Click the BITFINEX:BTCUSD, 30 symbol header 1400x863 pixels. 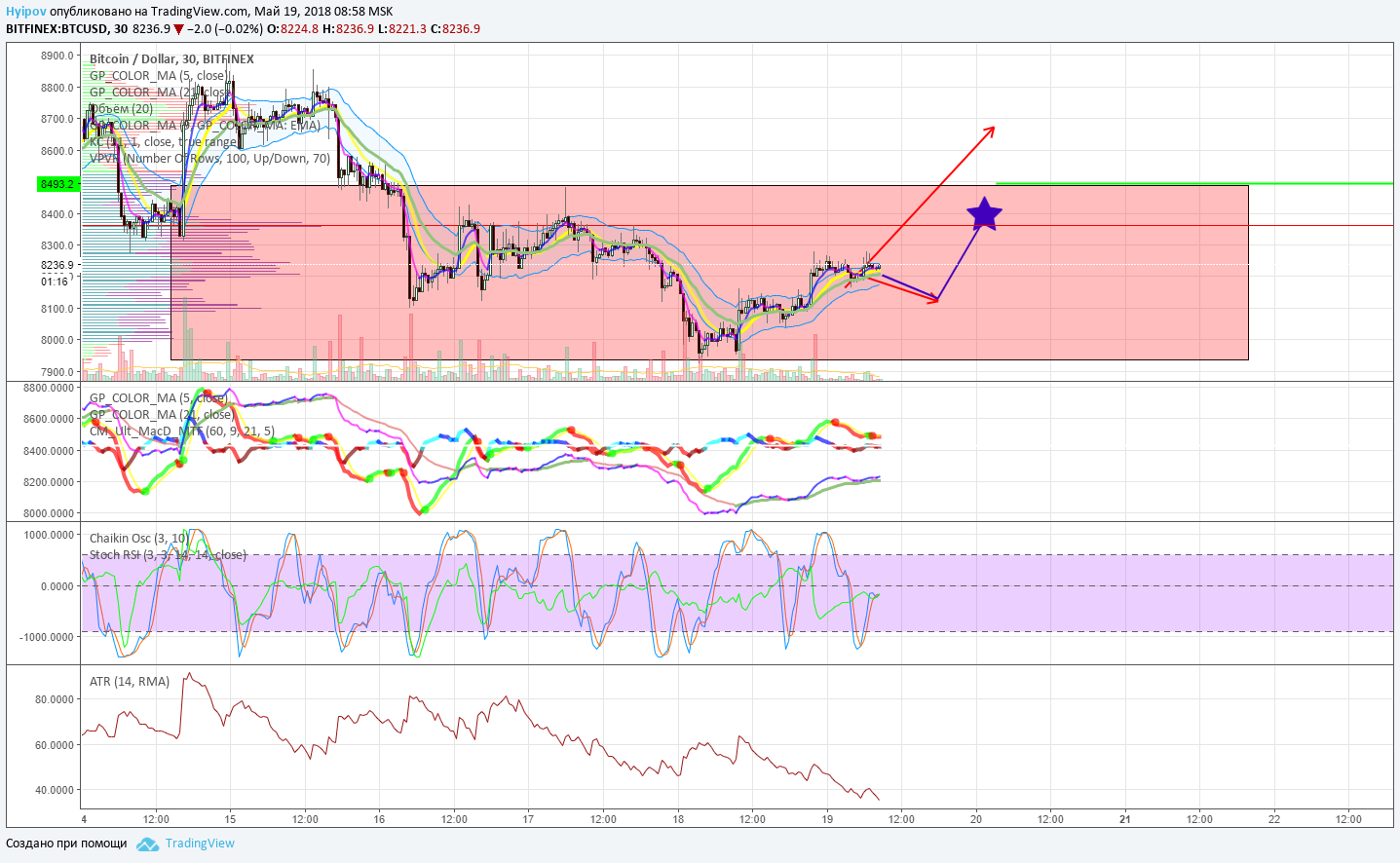[67, 29]
